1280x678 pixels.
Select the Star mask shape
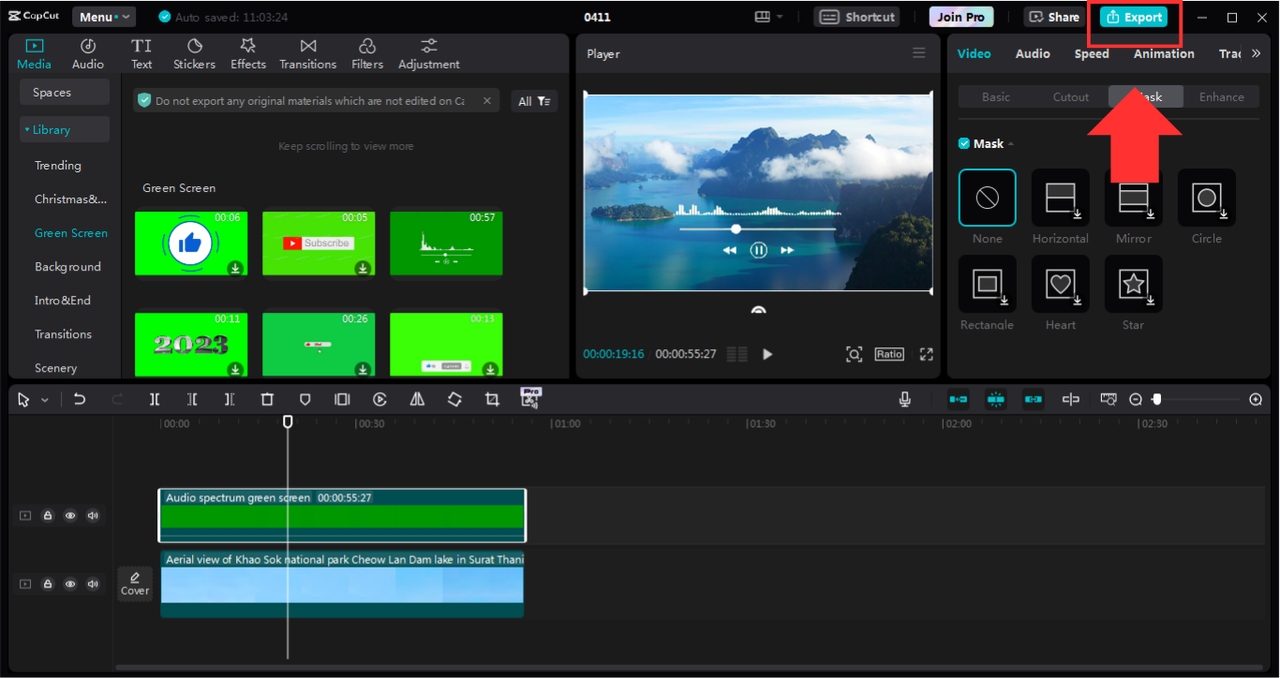[1134, 284]
